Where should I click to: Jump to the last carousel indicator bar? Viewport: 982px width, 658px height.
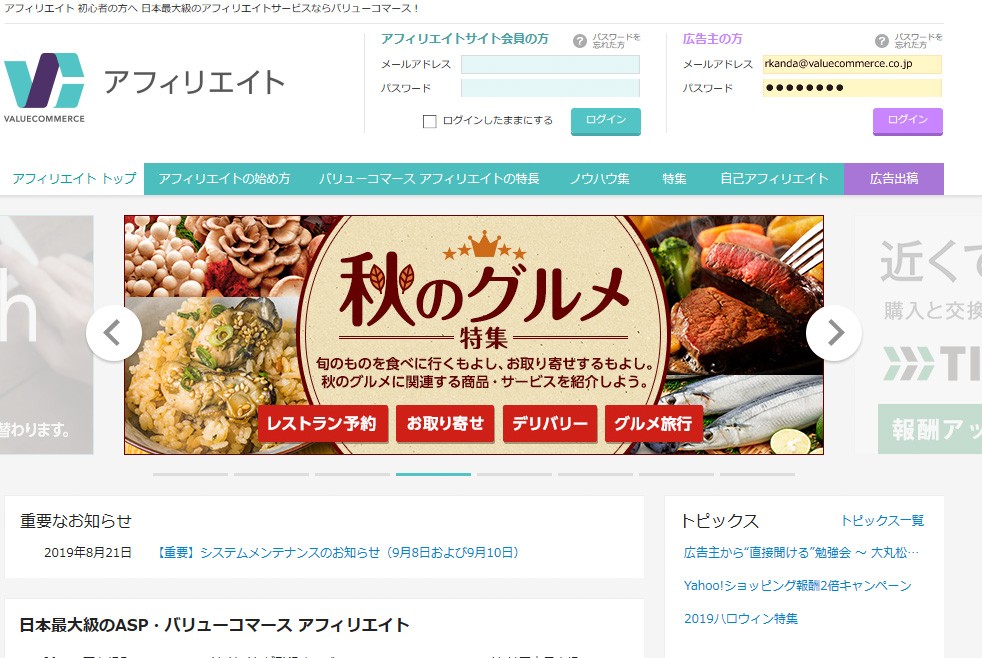coord(758,475)
